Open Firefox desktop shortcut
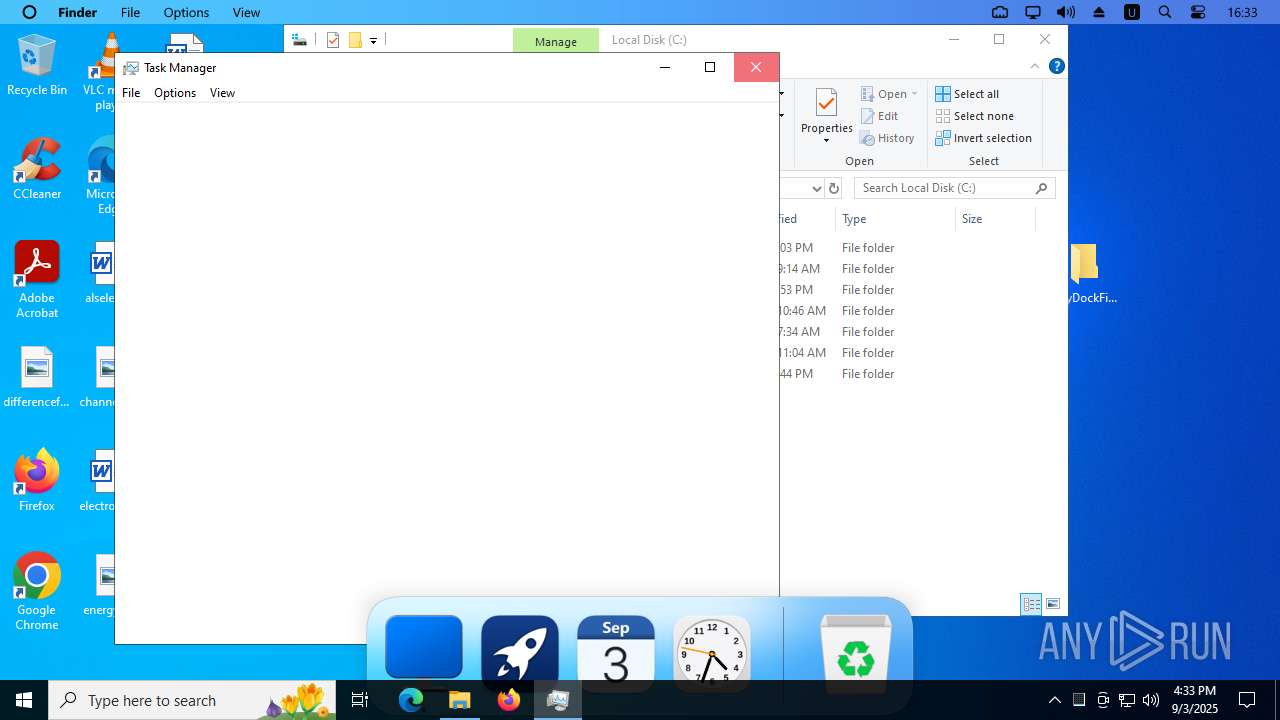The image size is (1280, 720). 37,481
